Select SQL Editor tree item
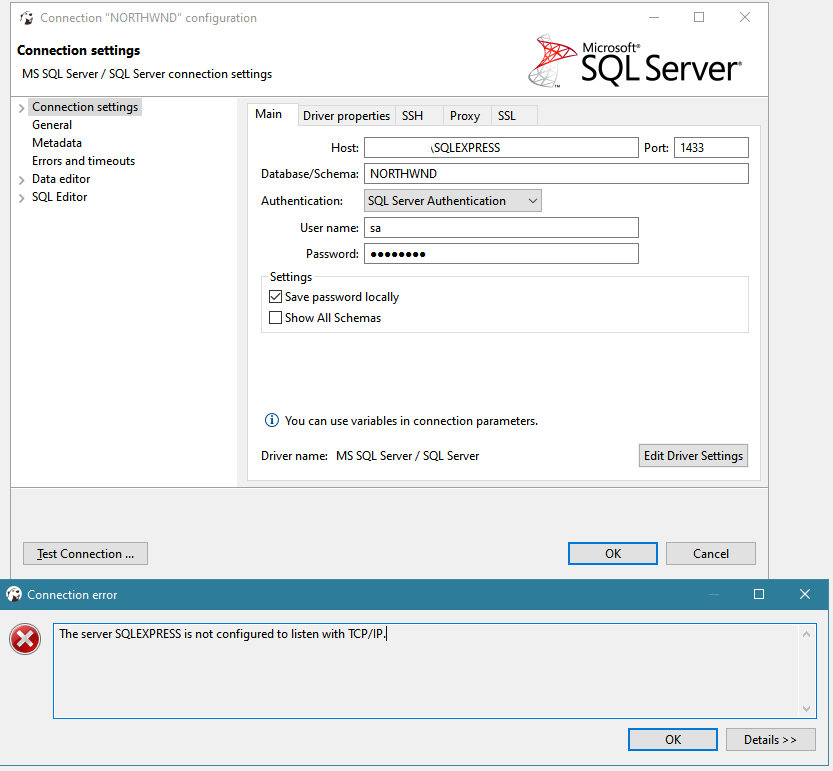 [60, 197]
